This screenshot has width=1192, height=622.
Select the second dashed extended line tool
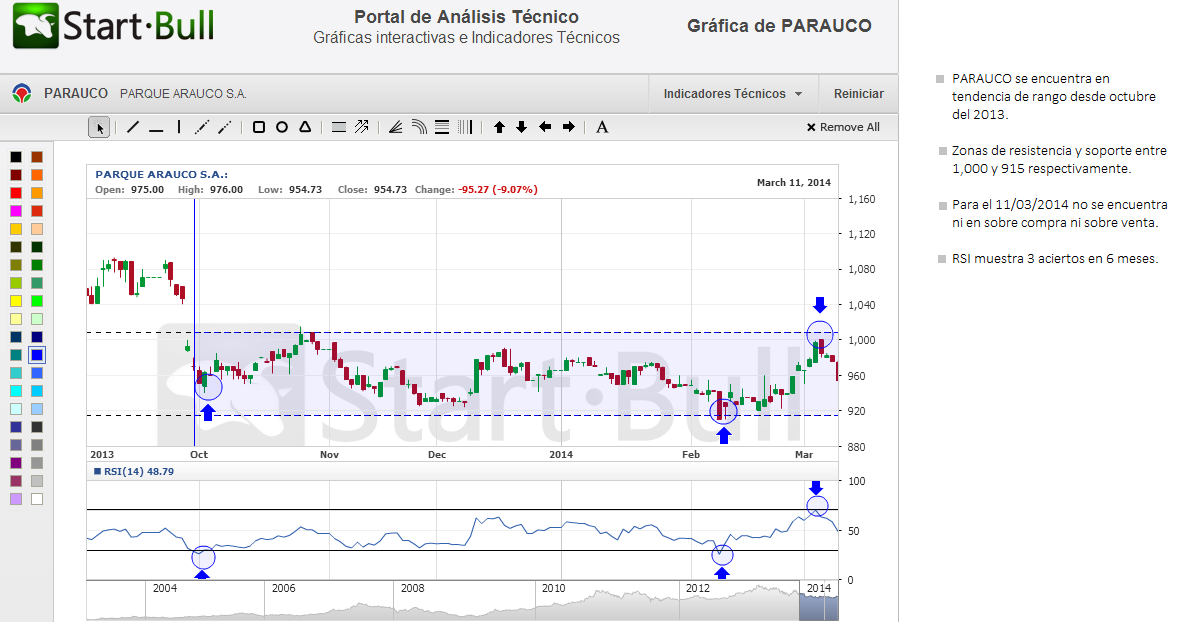225,127
